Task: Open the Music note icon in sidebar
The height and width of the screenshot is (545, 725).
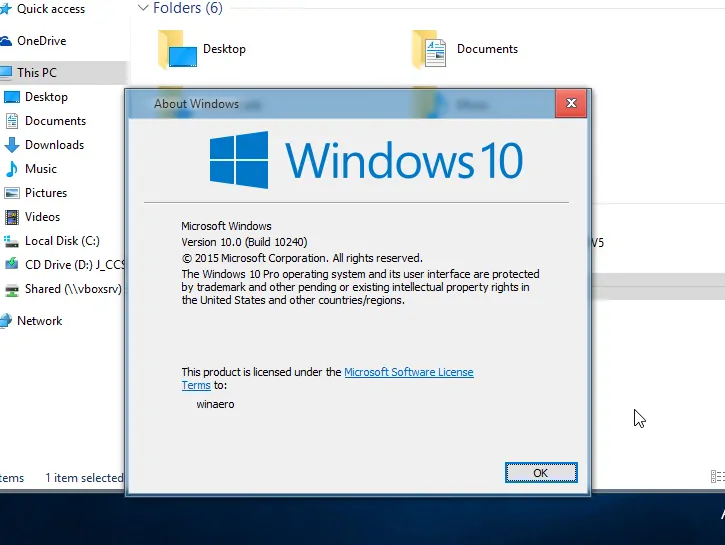Action: point(12,169)
